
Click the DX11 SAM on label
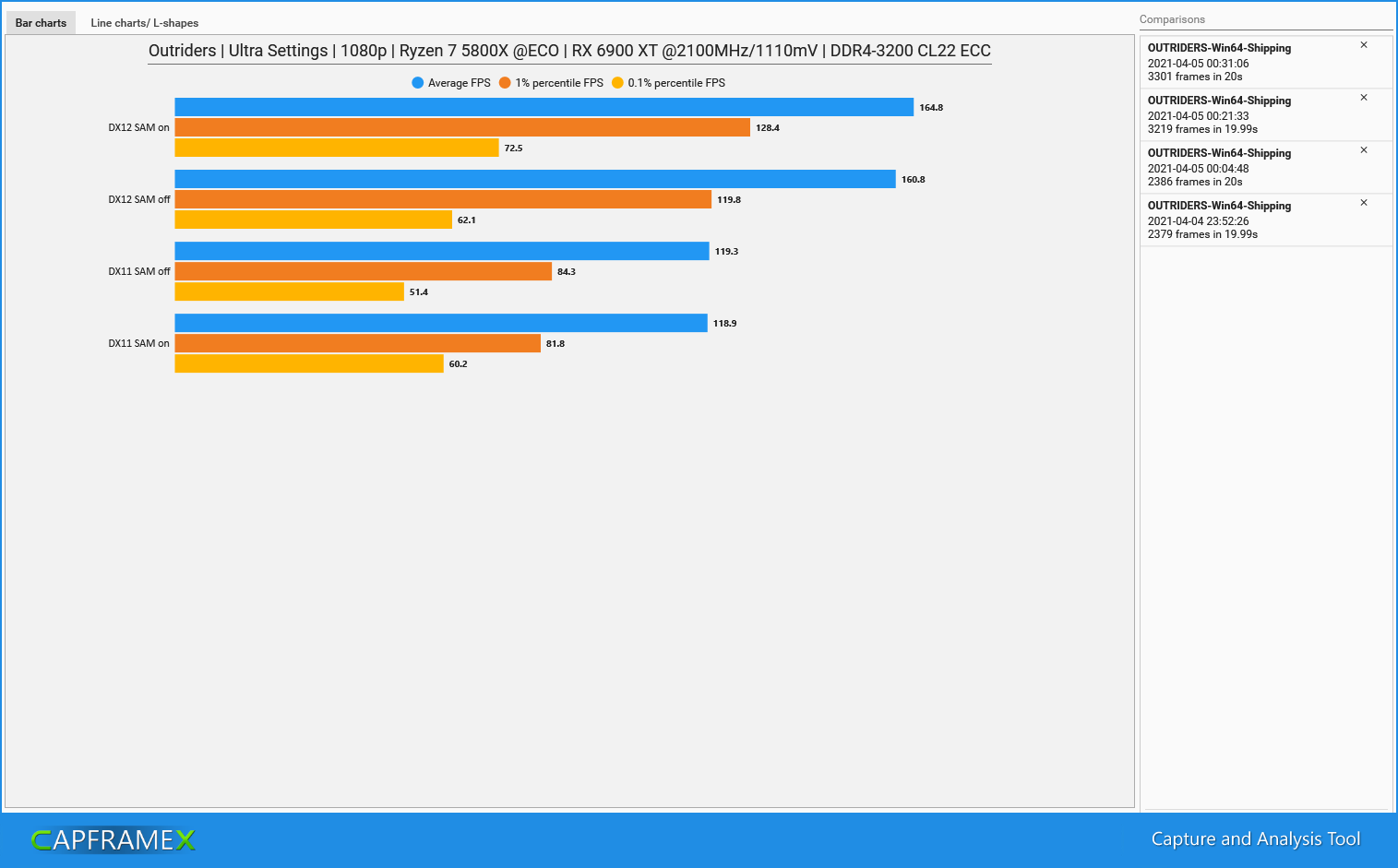138,344
